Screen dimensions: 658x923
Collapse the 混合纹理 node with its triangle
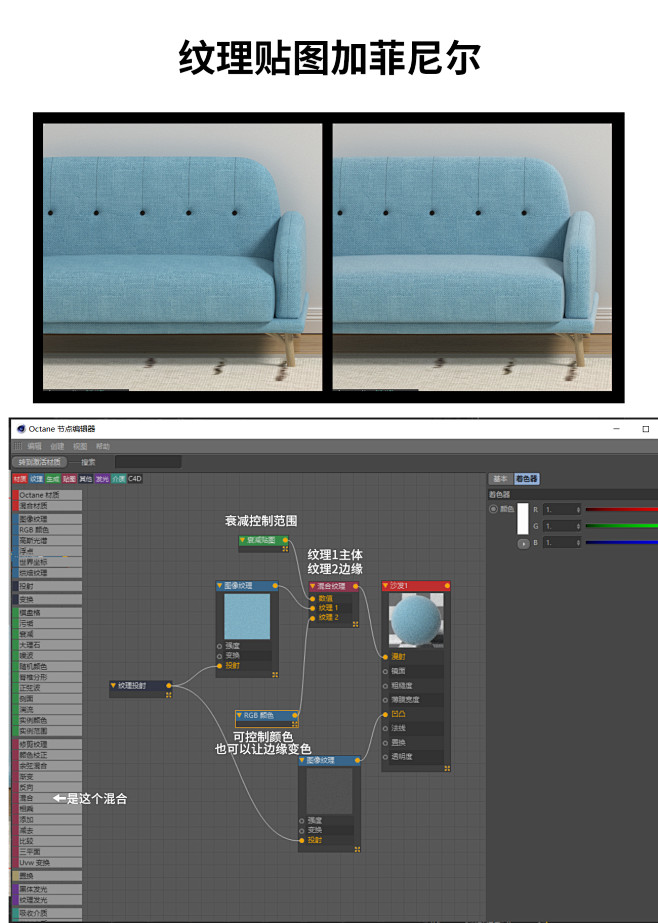click(x=313, y=586)
